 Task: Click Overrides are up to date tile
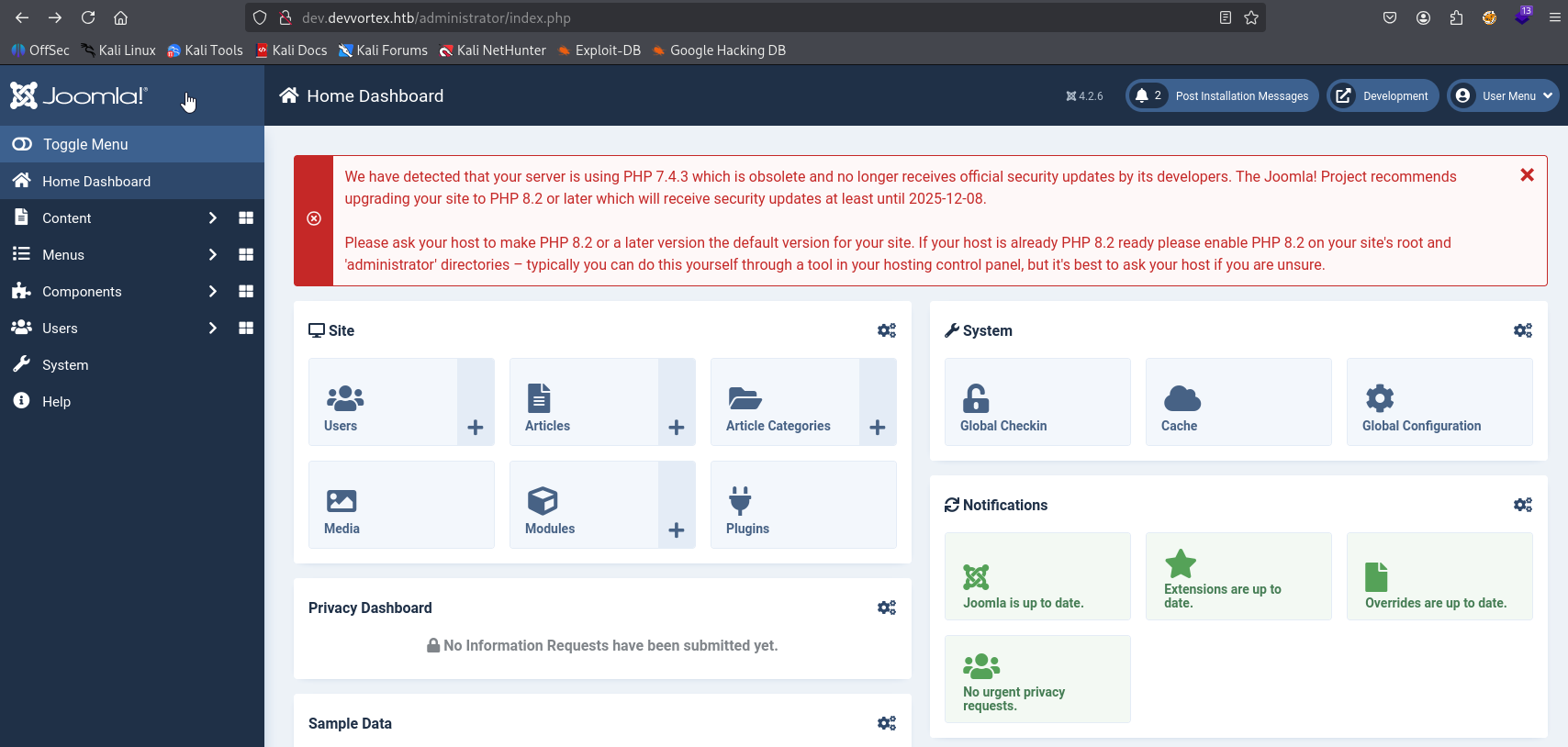(x=1439, y=576)
